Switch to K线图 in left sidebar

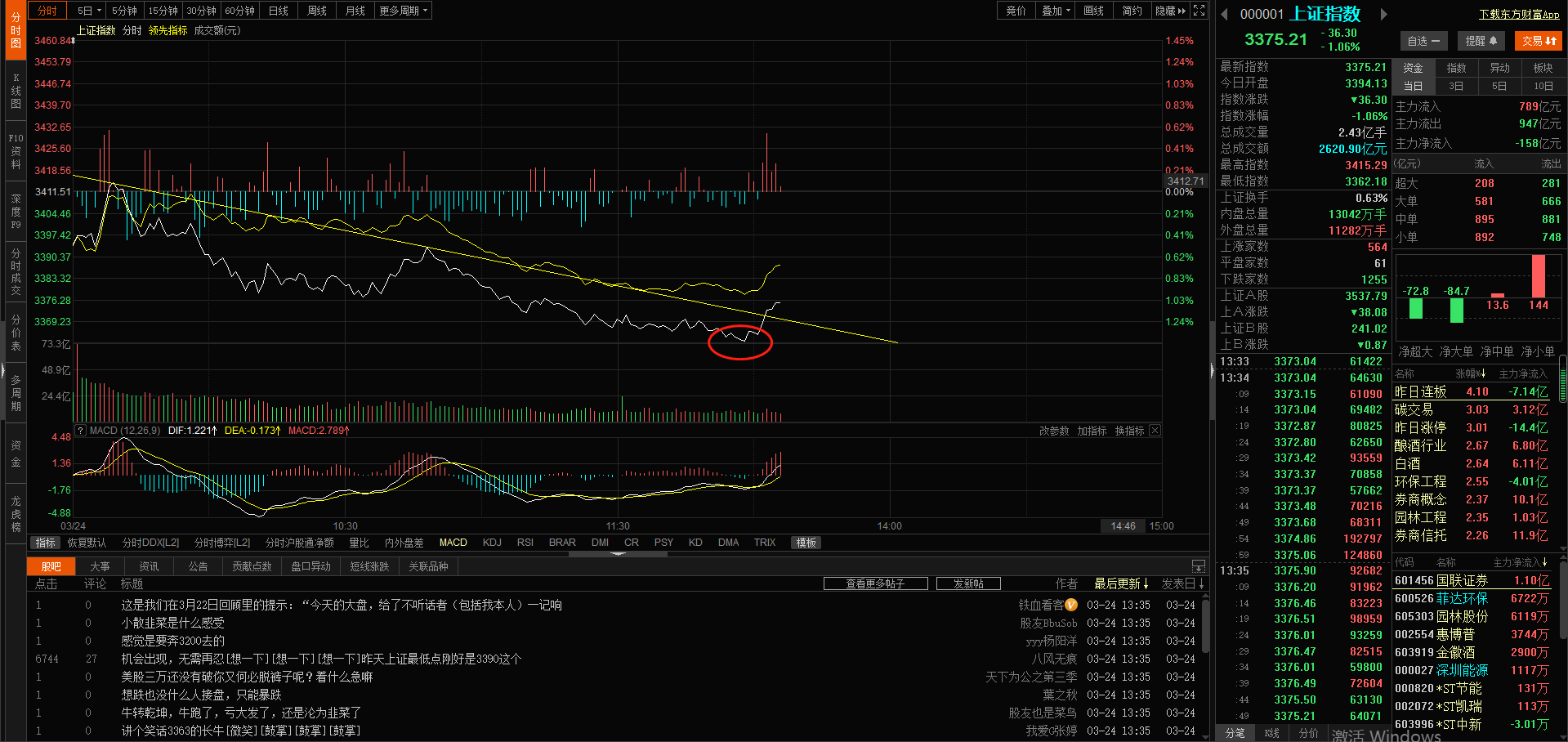point(16,91)
